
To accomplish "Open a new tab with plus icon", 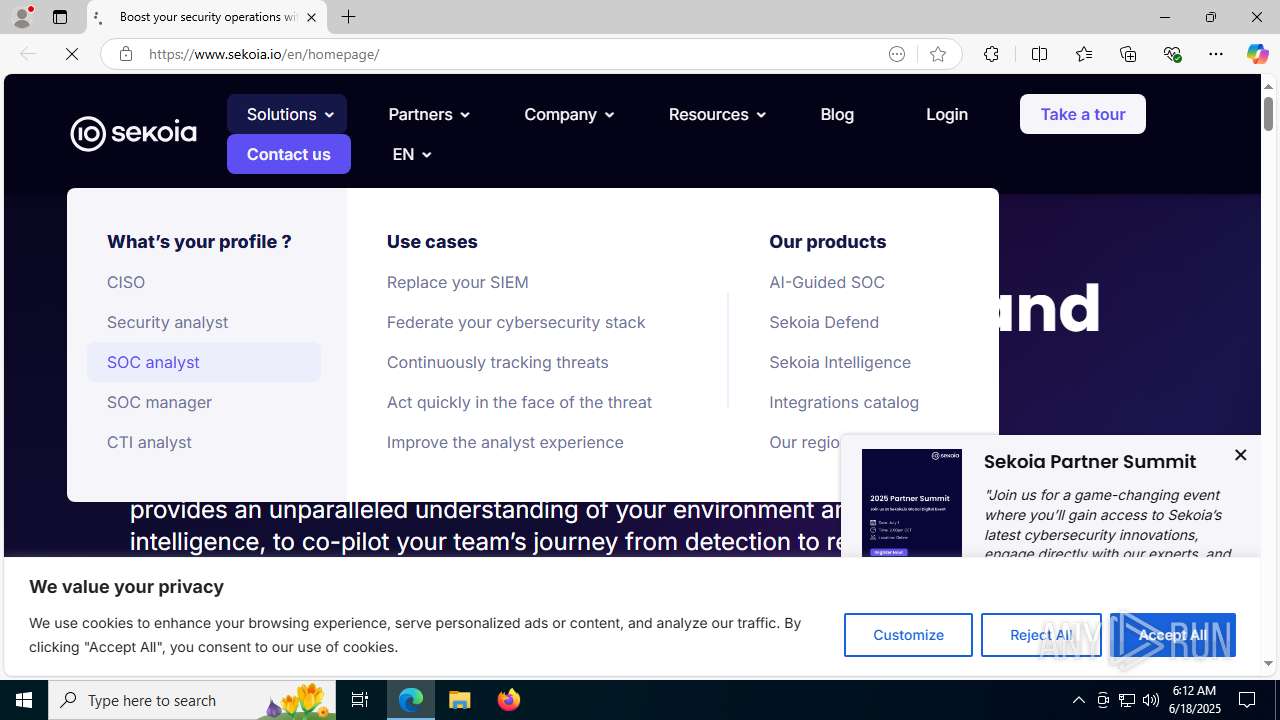I will [348, 17].
